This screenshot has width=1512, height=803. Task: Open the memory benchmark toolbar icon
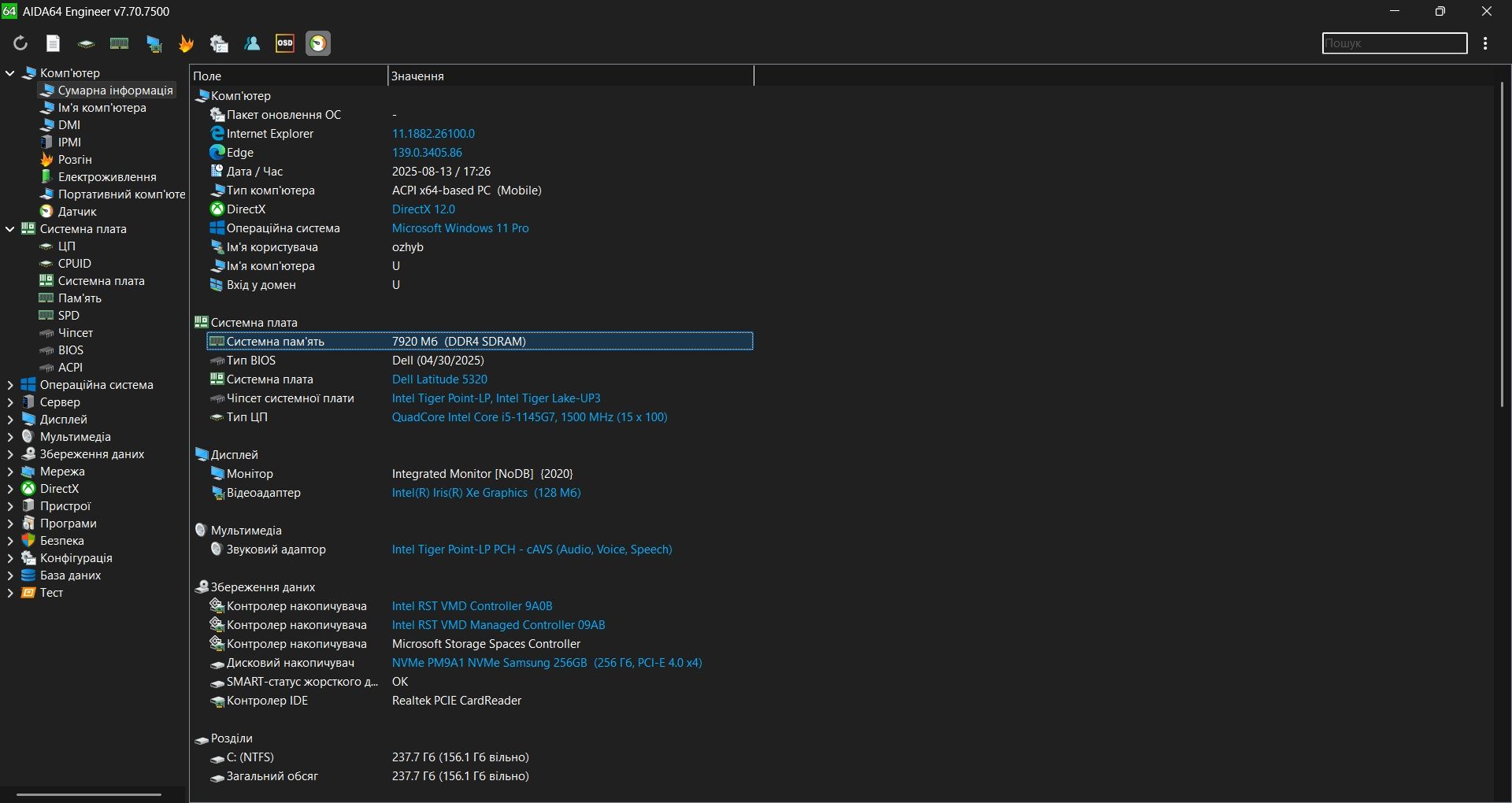119,43
